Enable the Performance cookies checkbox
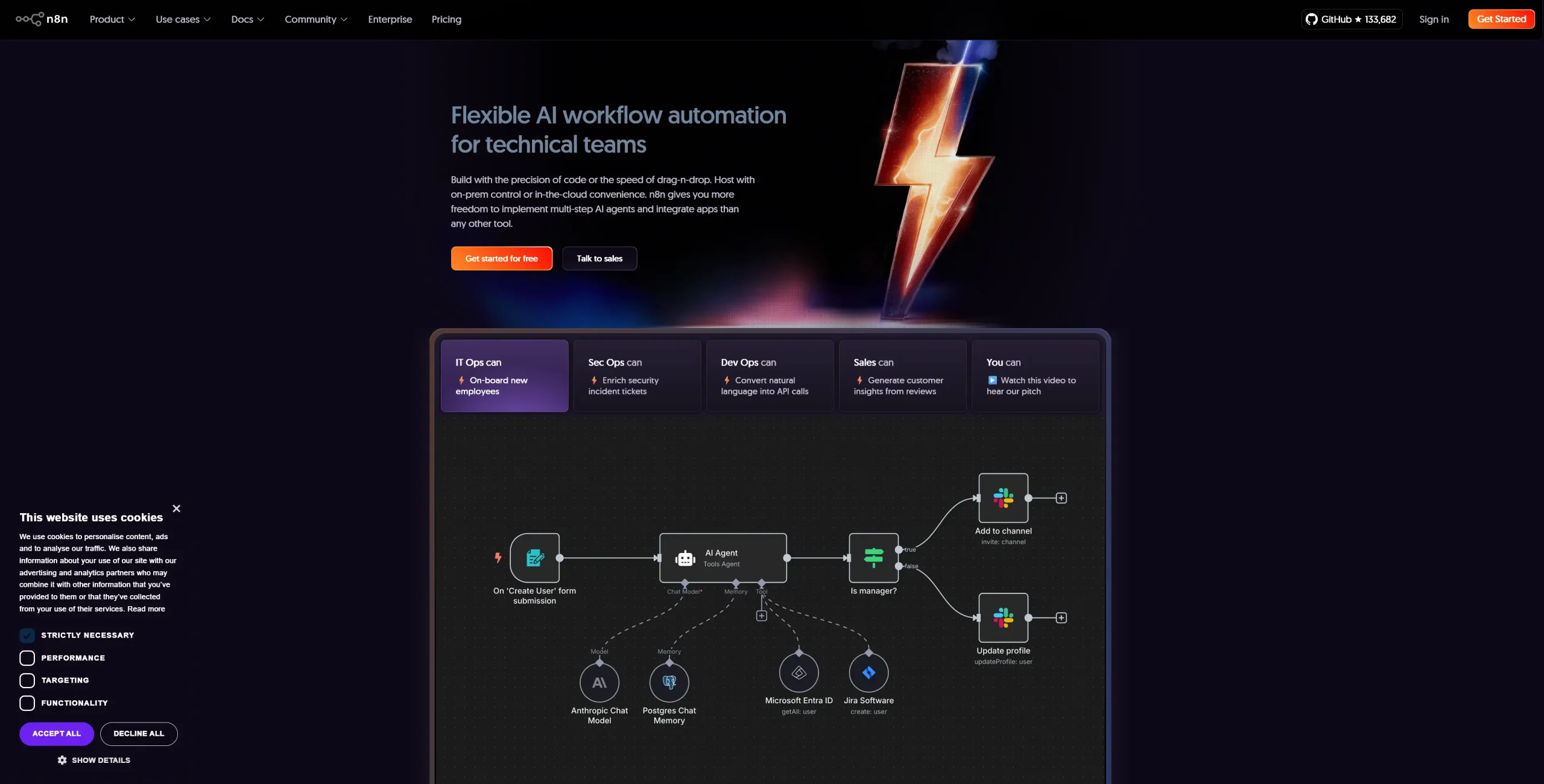The width and height of the screenshot is (1544, 784). tap(27, 658)
